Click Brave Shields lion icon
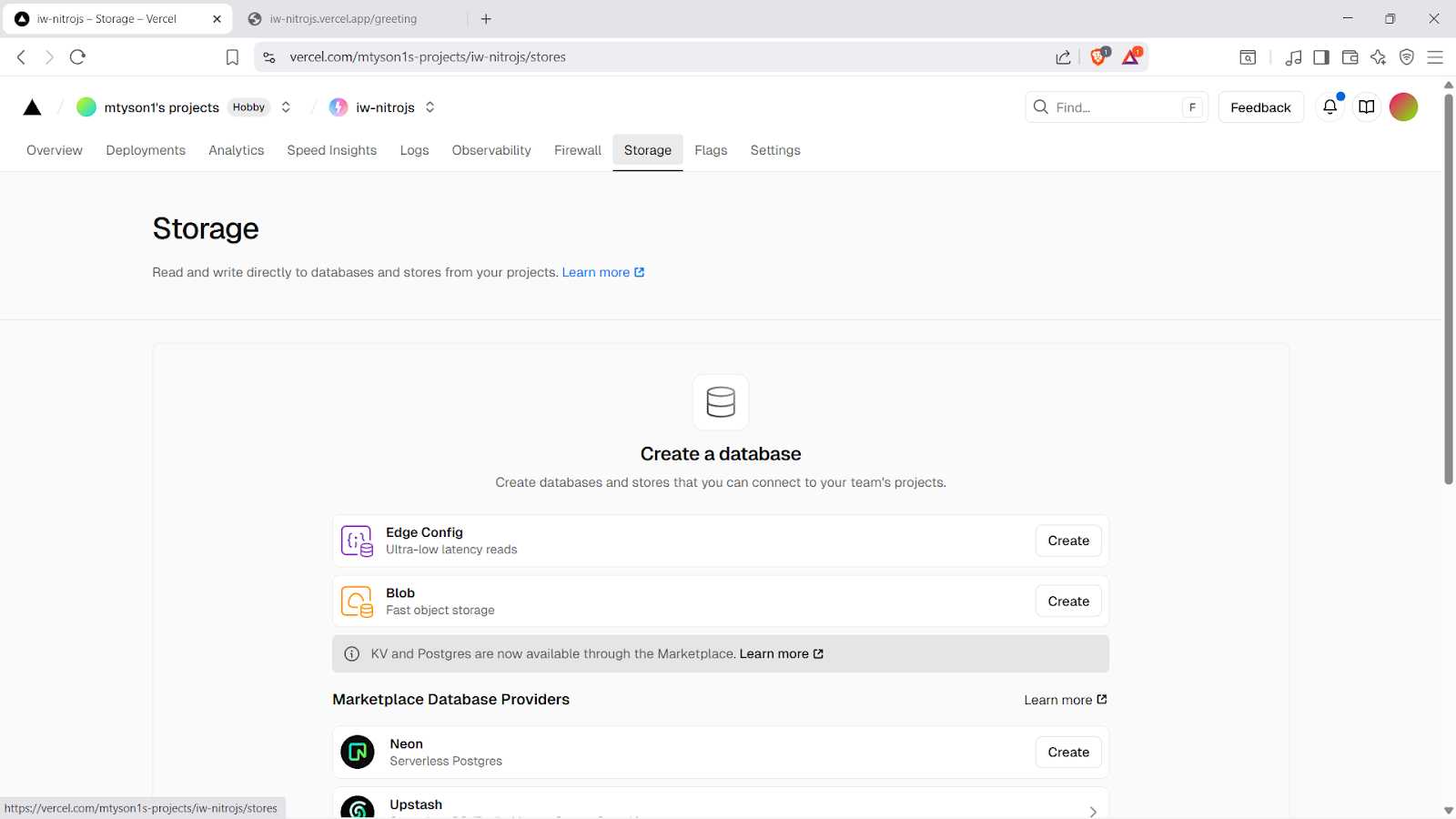The width and height of the screenshot is (1456, 819). pyautogui.click(x=1098, y=57)
